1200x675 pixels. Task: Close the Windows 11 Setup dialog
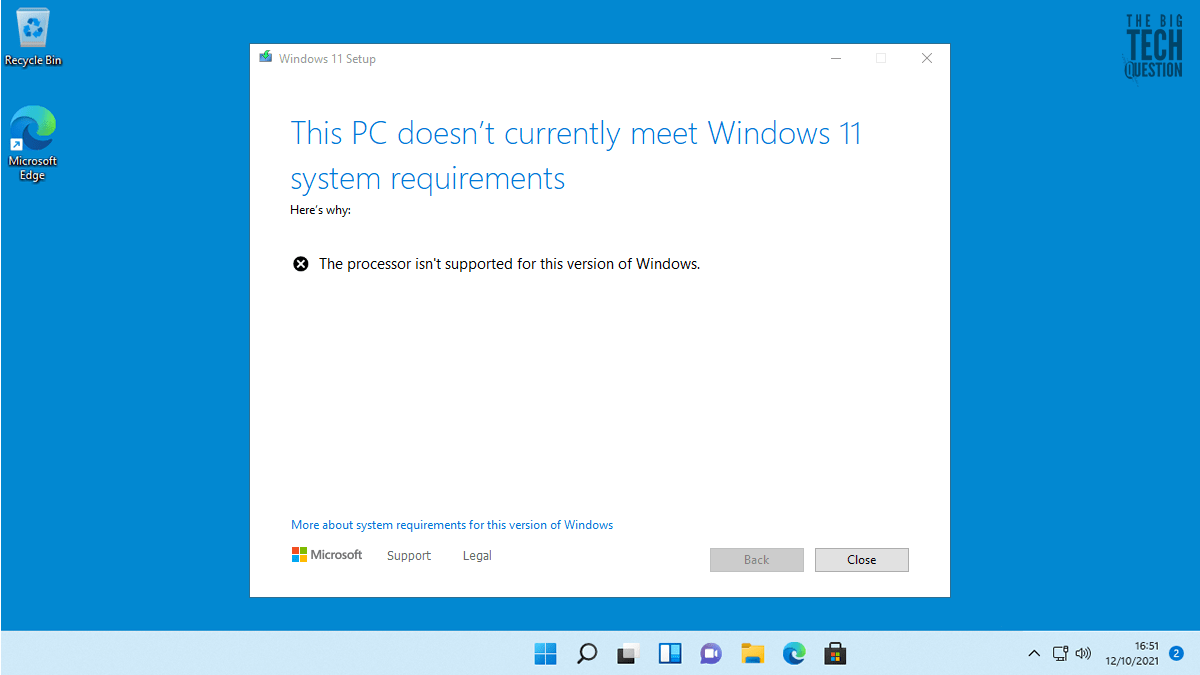861,559
